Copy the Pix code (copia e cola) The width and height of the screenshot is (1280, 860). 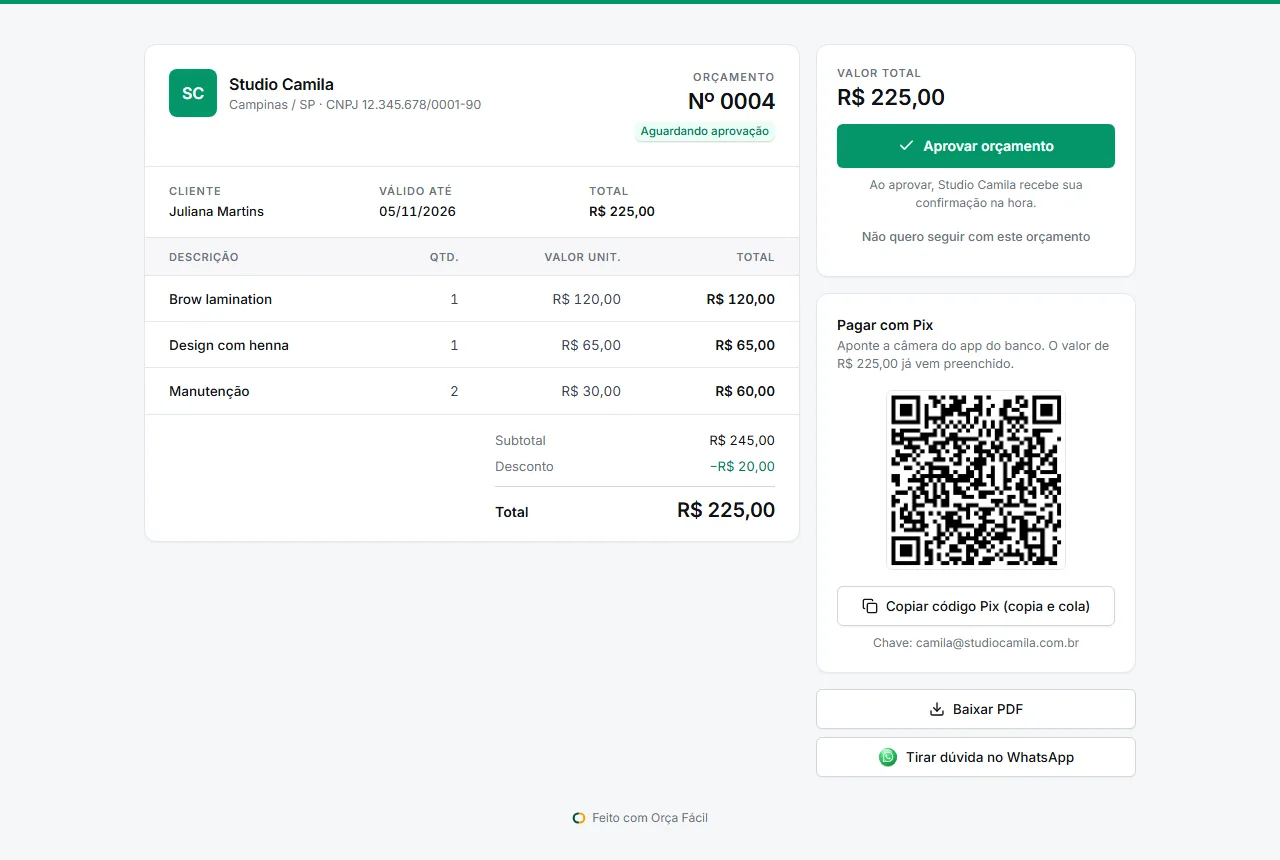(976, 606)
